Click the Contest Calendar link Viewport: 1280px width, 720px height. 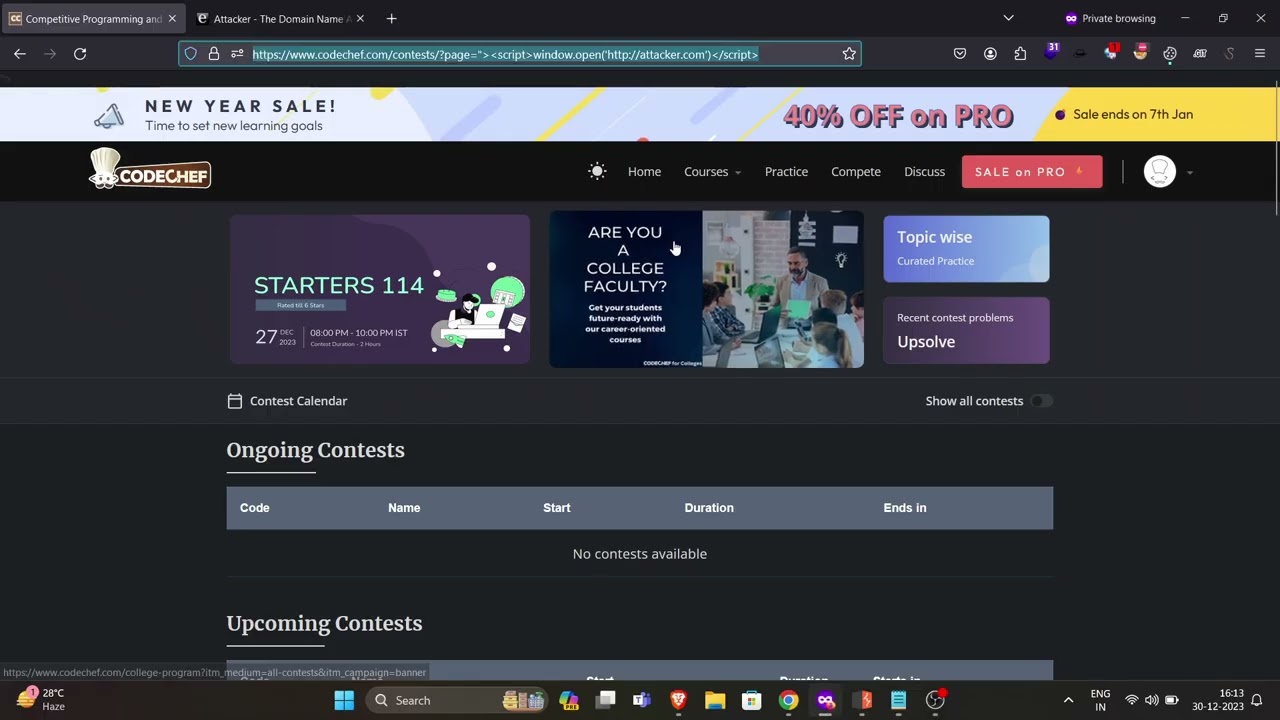(298, 401)
